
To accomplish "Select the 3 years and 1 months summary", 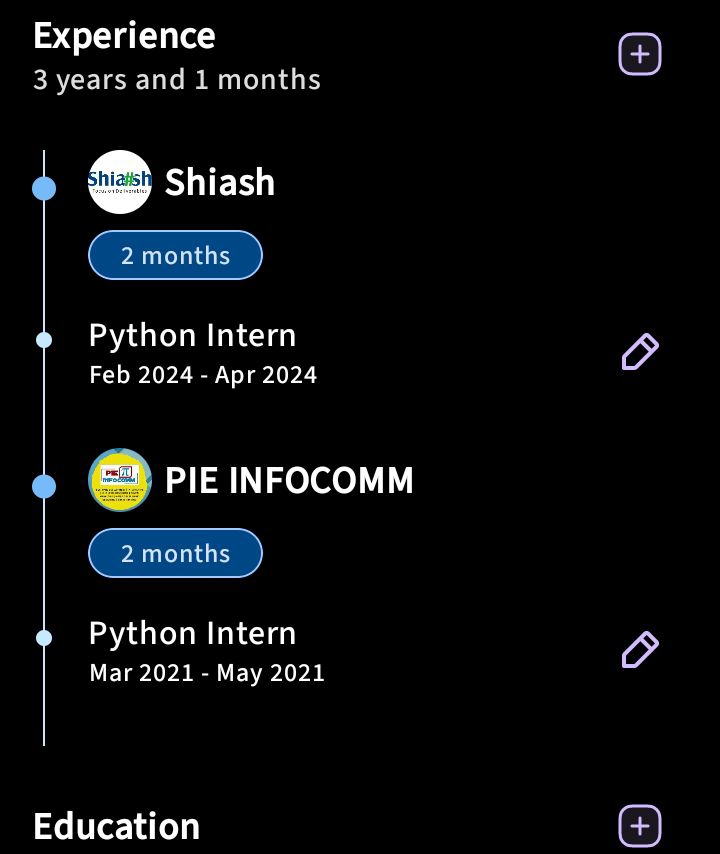I will pyautogui.click(x=177, y=80).
